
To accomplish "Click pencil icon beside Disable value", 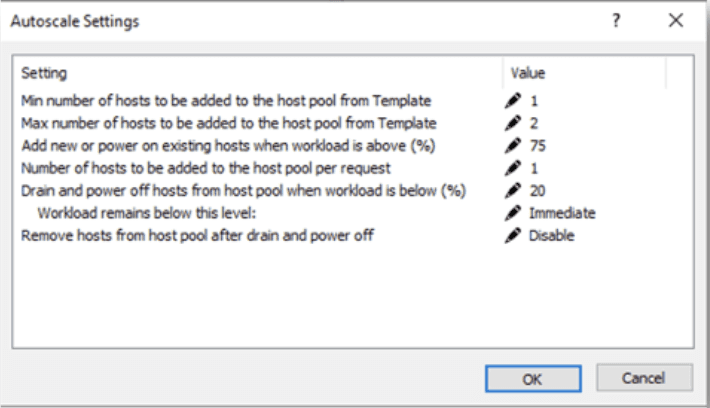I will pyautogui.click(x=514, y=235).
